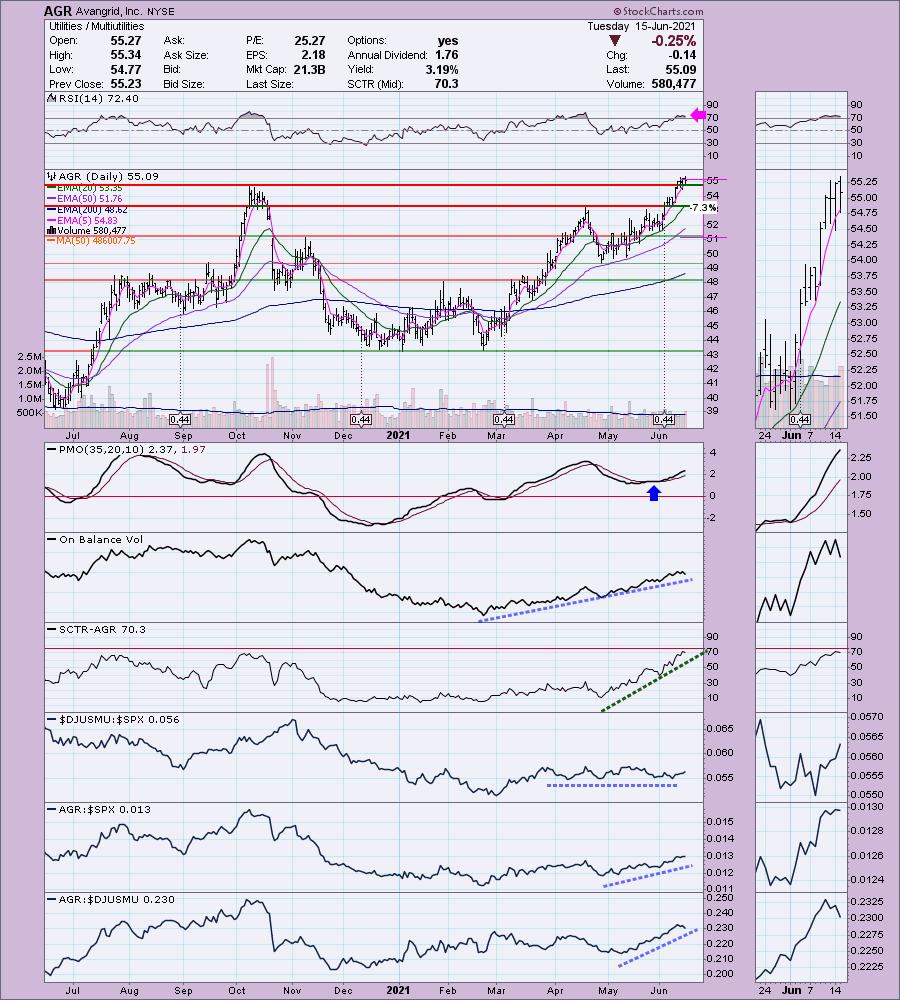Click the 7.3% annotation on price chart
Image resolution: width=900 pixels, height=1000 pixels.
pyautogui.click(x=704, y=208)
